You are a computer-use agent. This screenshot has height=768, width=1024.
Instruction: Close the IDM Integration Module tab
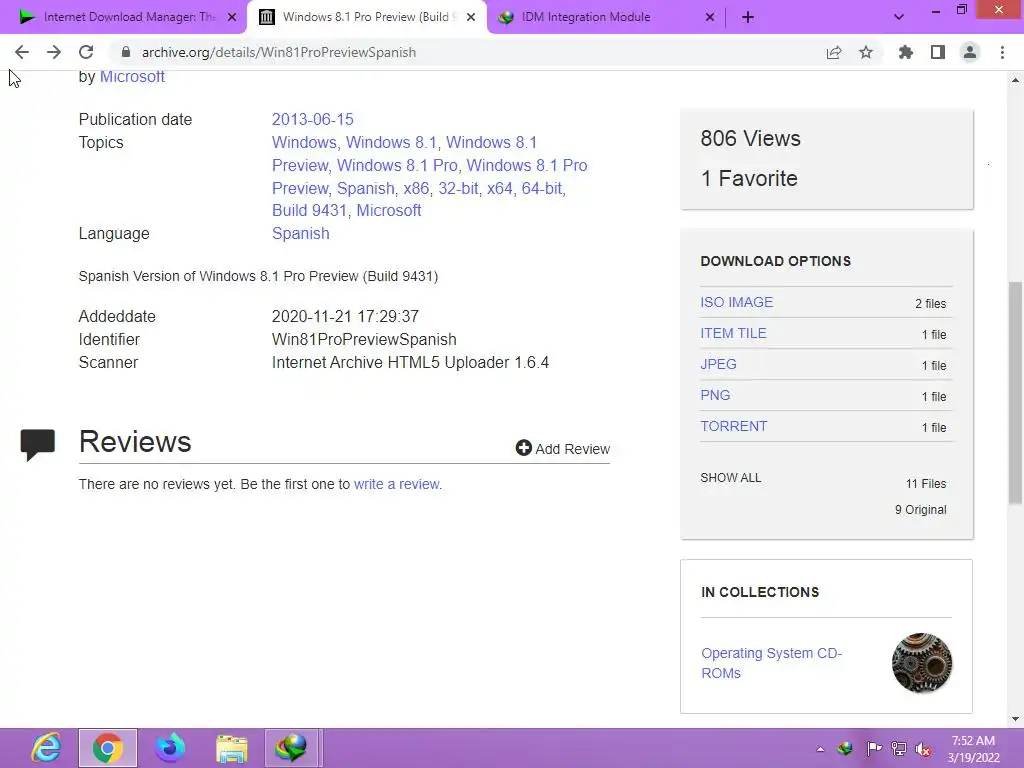(x=710, y=17)
